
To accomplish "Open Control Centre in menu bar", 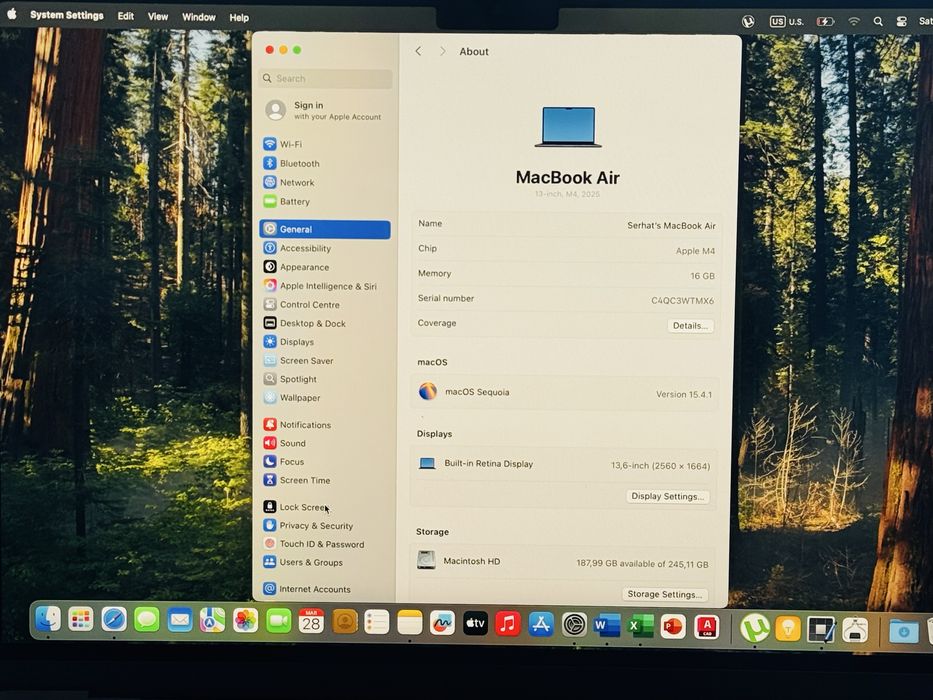I will (x=901, y=21).
